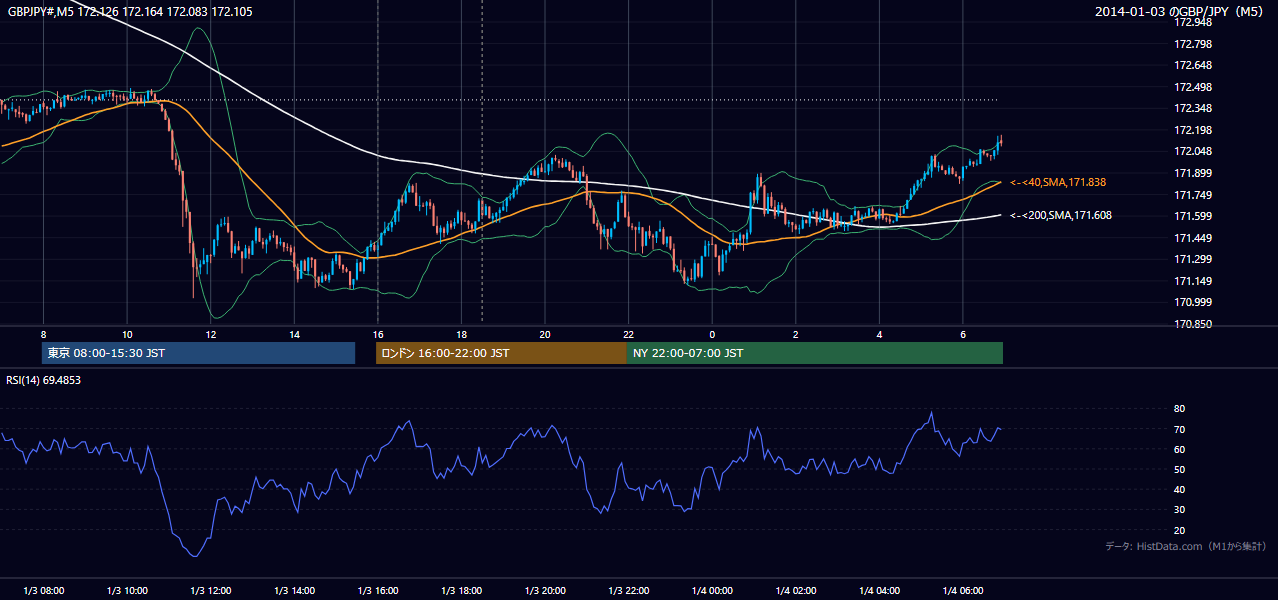Click price axis value 172.048
The width and height of the screenshot is (1278, 600).
(1194, 151)
